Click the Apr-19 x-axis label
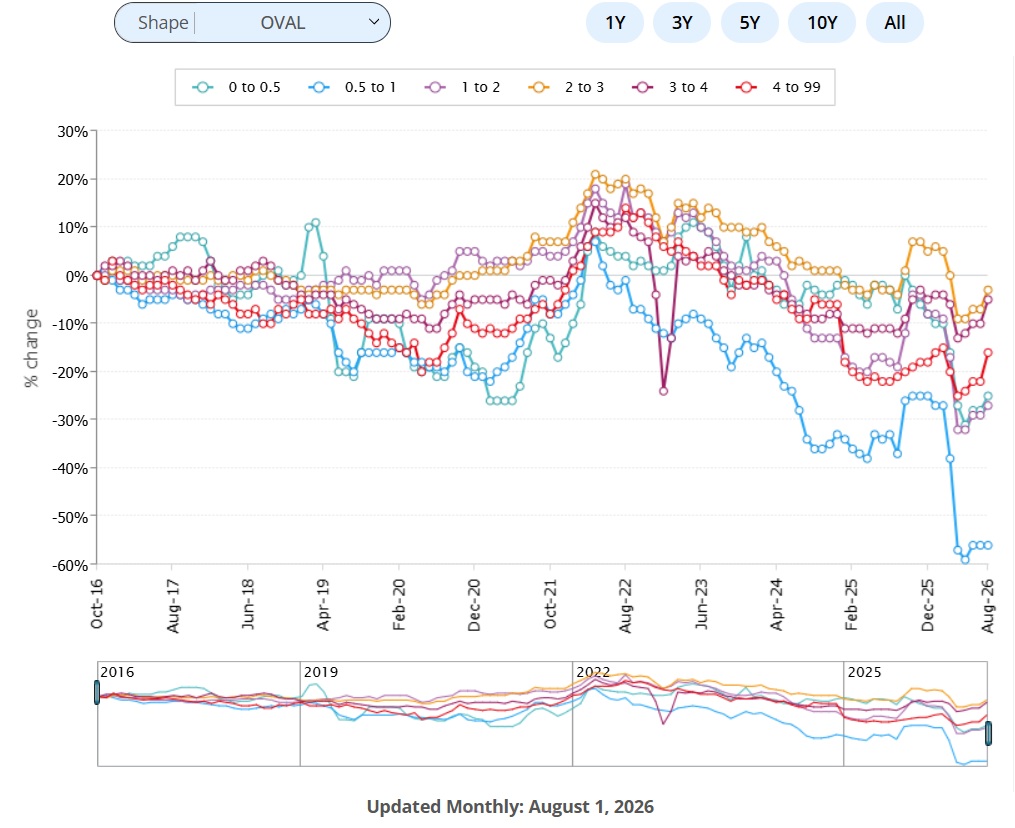1015x828 pixels. (x=323, y=605)
